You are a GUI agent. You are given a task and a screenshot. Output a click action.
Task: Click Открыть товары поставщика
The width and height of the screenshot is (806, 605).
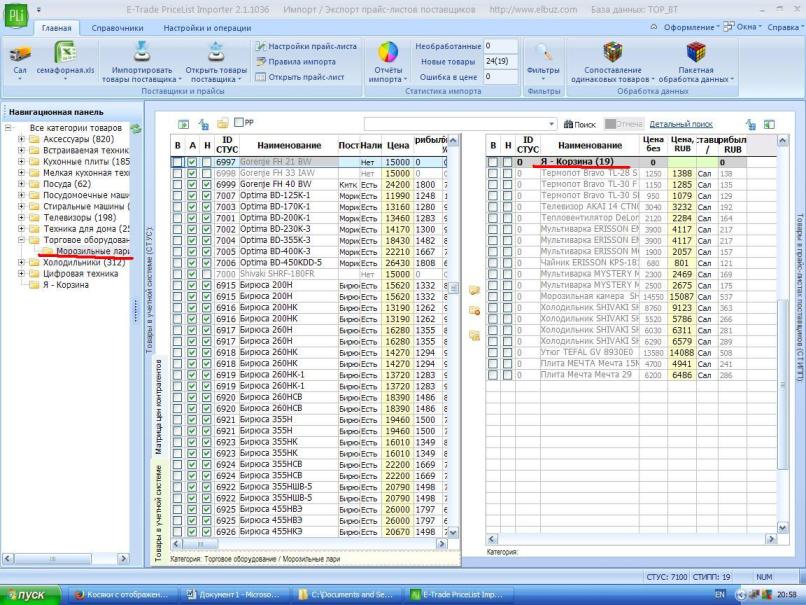pyautogui.click(x=216, y=62)
